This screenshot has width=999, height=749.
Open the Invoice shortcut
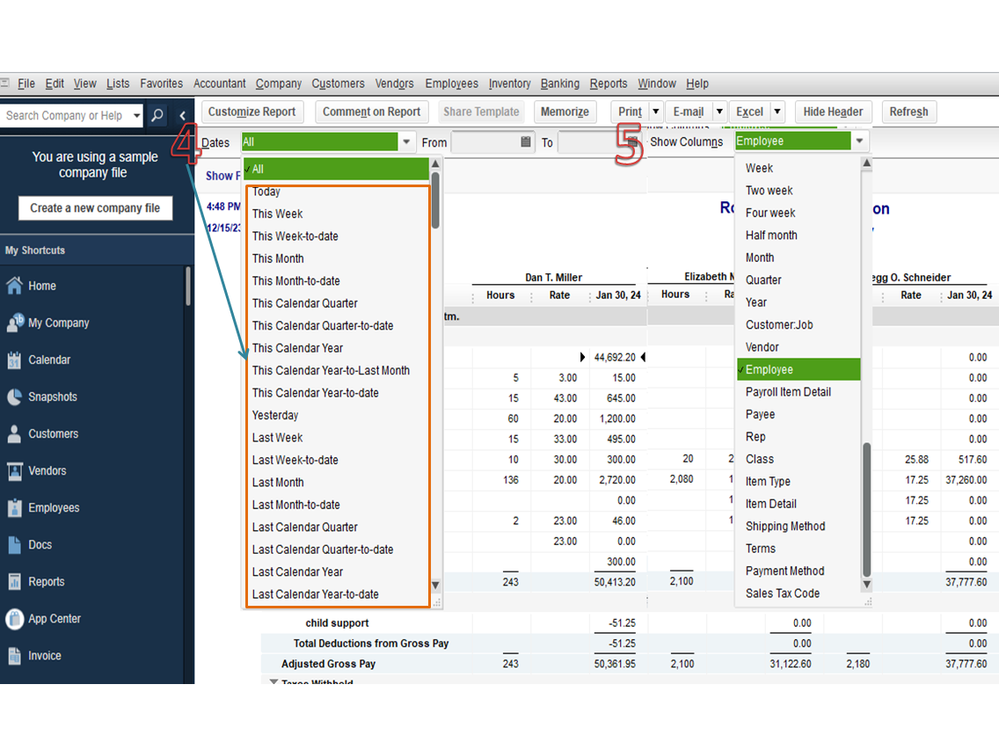(44, 655)
